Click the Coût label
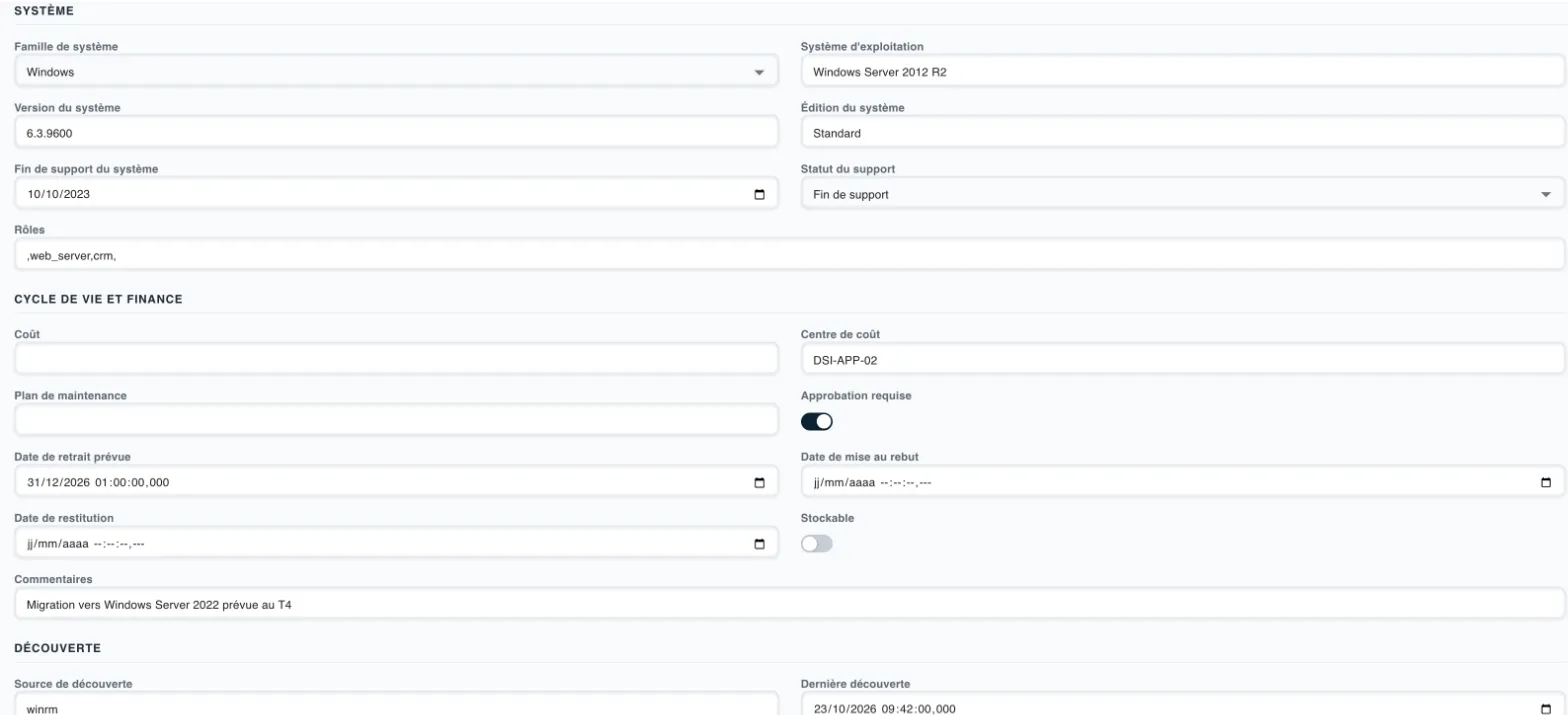The image size is (1568, 715). coord(27,334)
